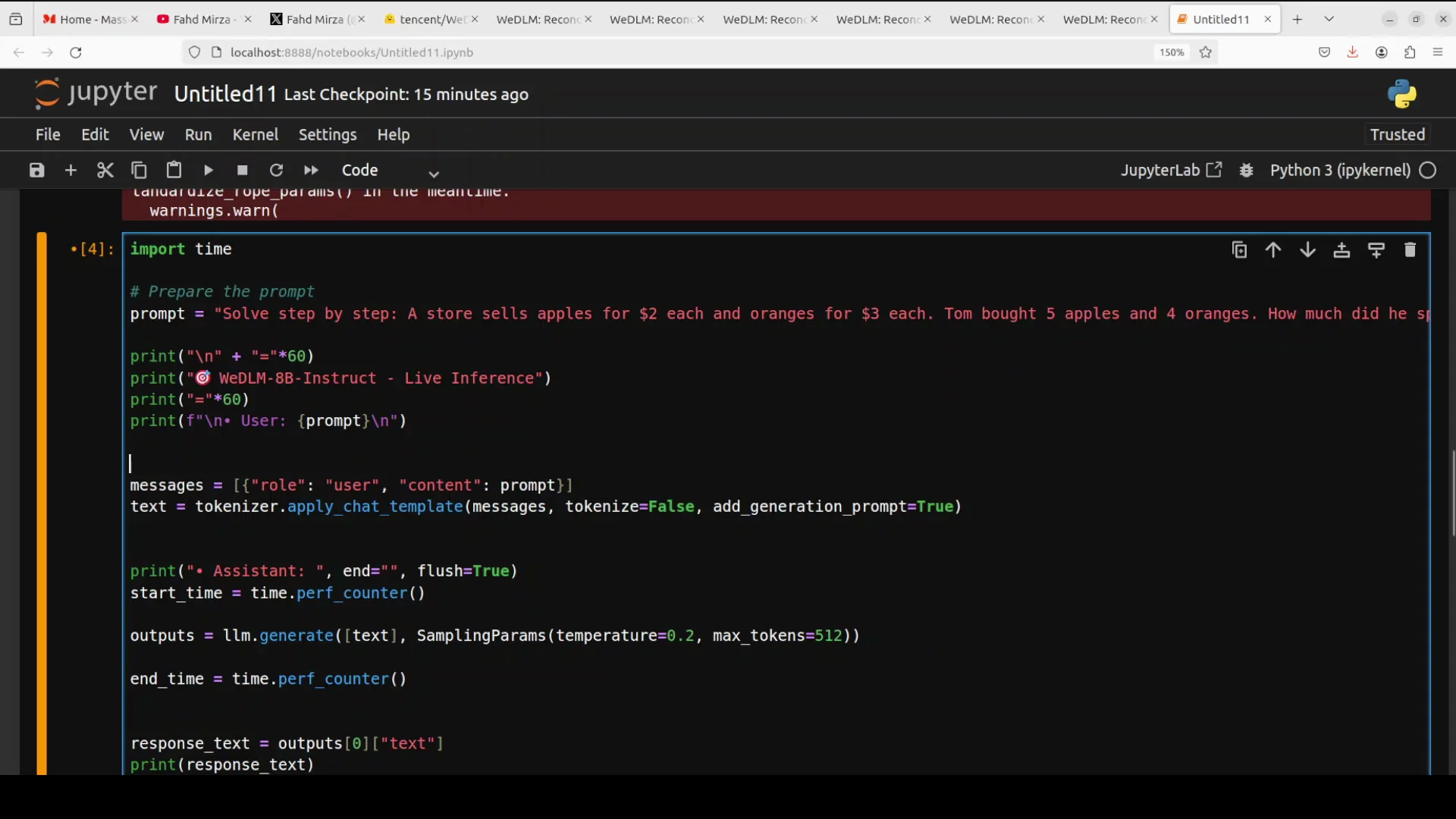The width and height of the screenshot is (1456, 819).
Task: Restart the kernel and run all cells
Action: (x=311, y=171)
